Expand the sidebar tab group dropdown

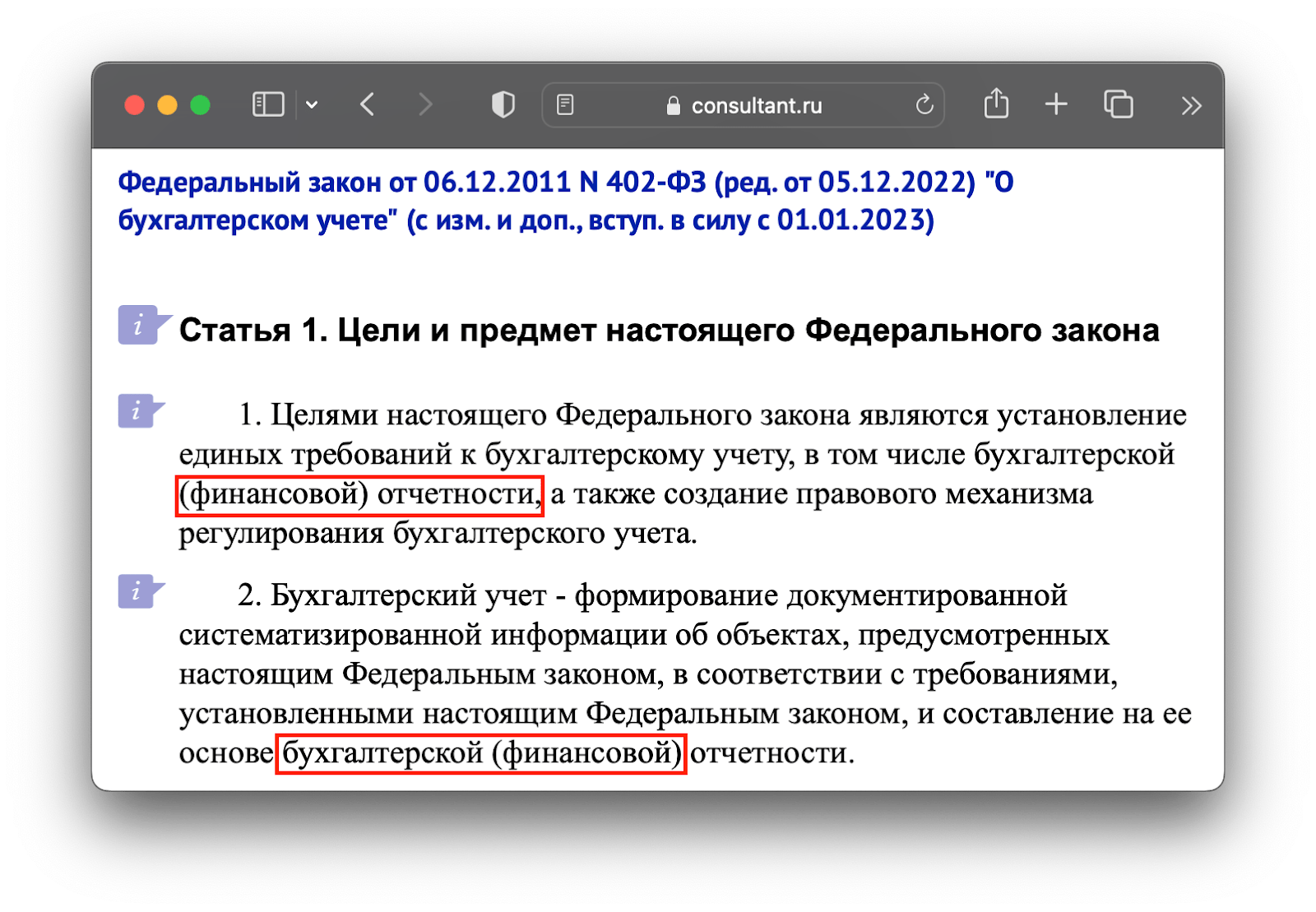312,105
